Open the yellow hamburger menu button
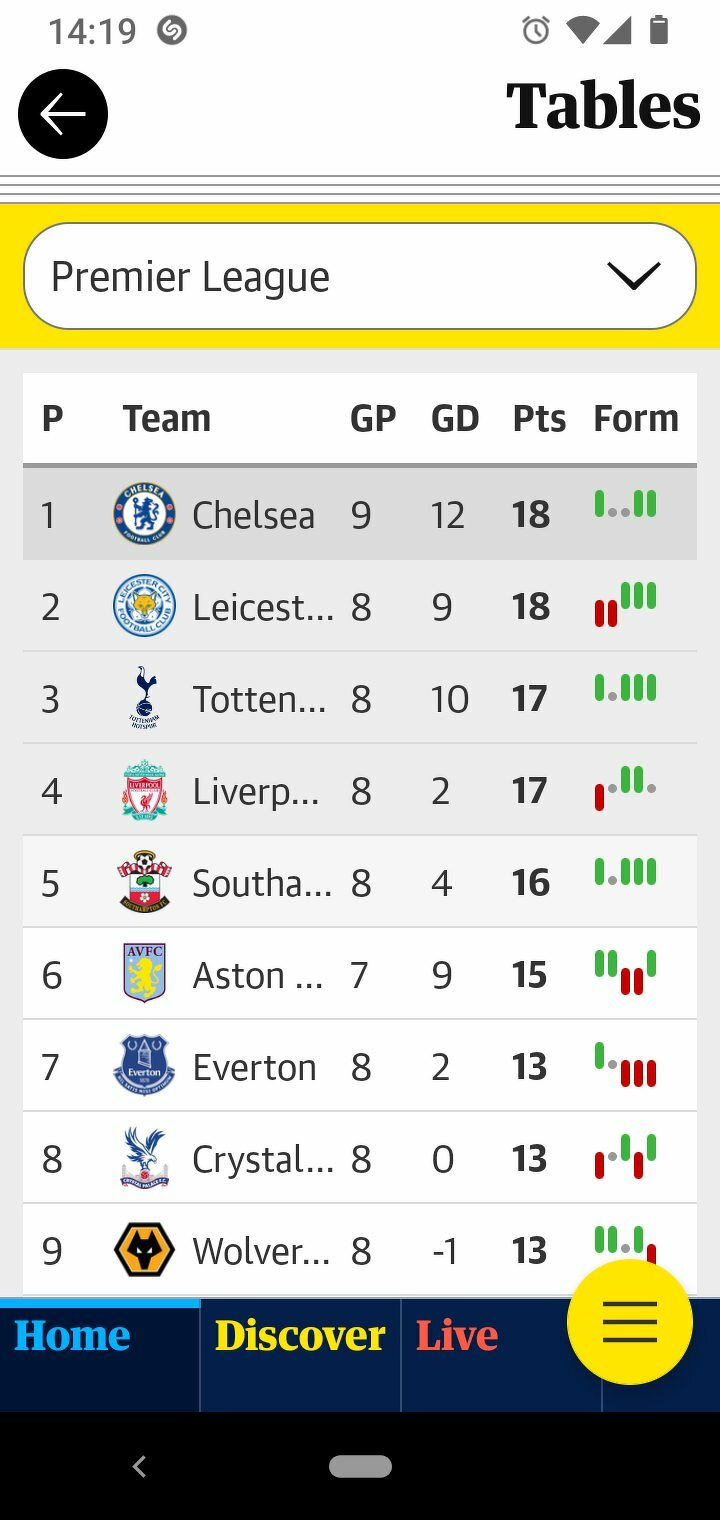 point(629,1321)
